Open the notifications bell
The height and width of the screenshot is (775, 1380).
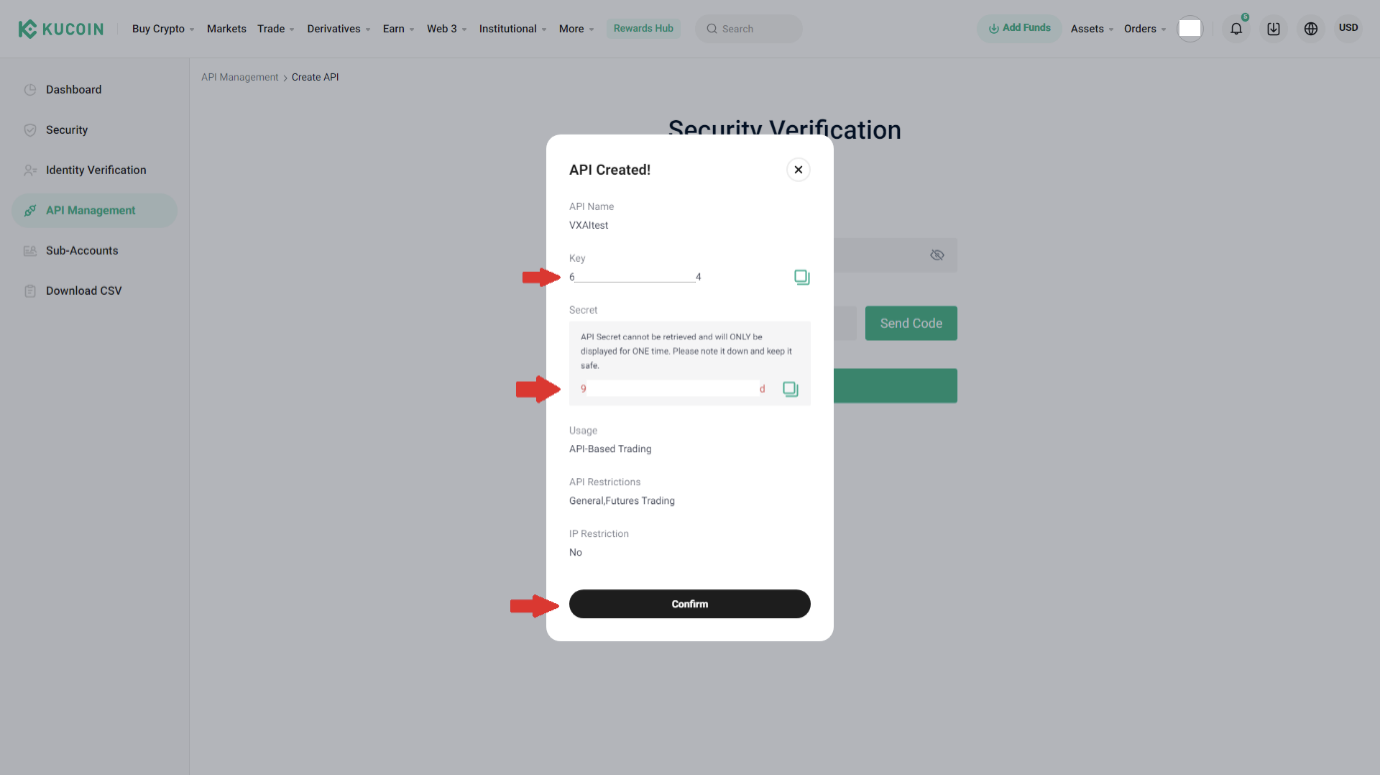1236,29
